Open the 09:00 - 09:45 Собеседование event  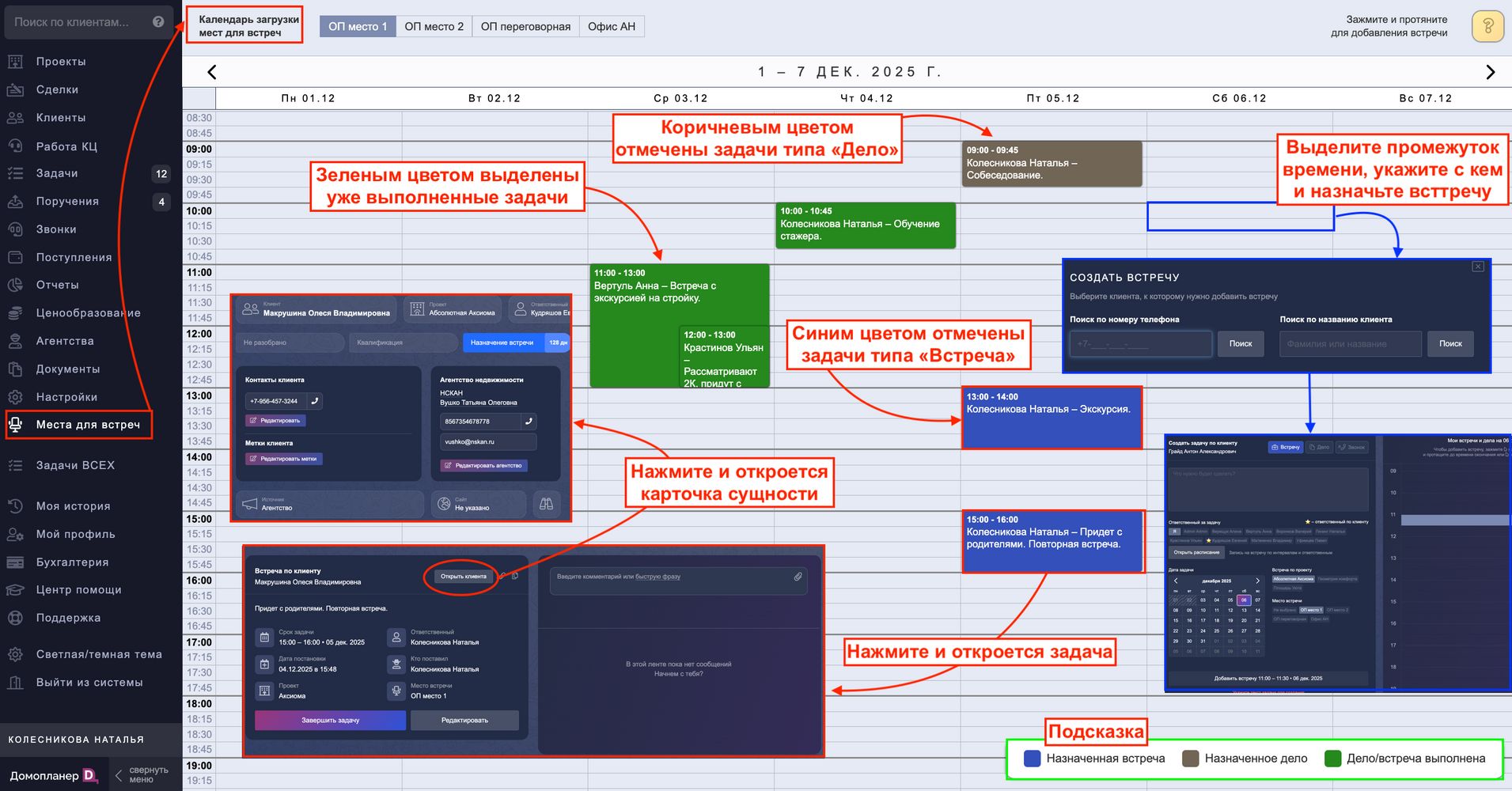pos(1052,164)
